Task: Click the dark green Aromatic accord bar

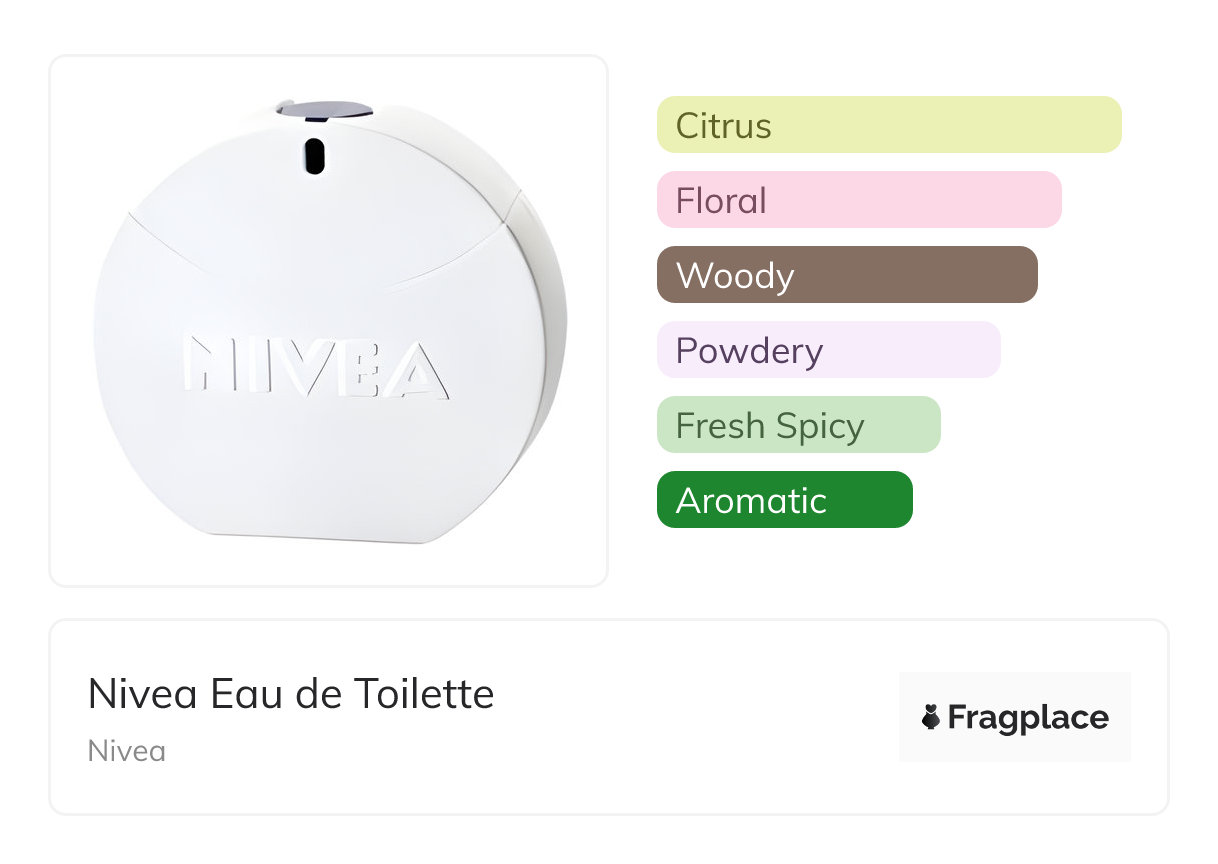Action: [x=784, y=500]
